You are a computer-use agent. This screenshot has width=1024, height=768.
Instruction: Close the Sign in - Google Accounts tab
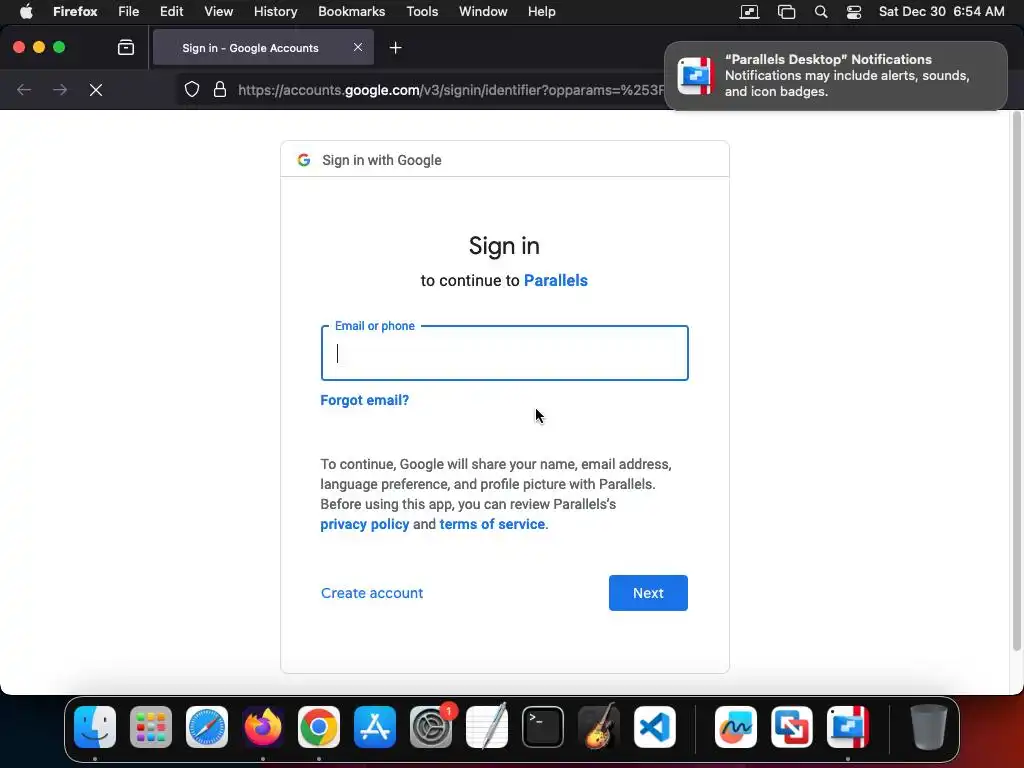click(358, 47)
